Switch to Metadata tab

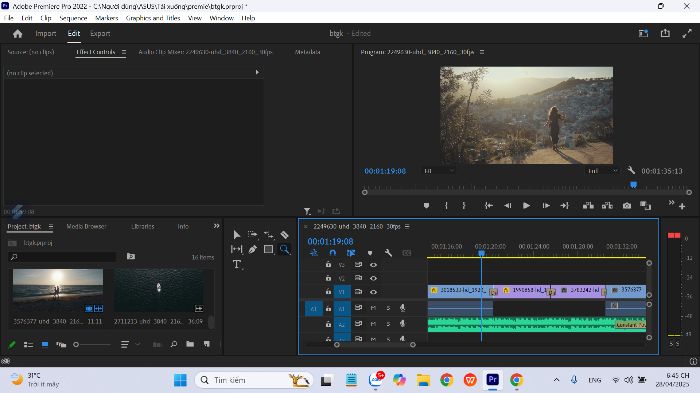pyautogui.click(x=307, y=52)
